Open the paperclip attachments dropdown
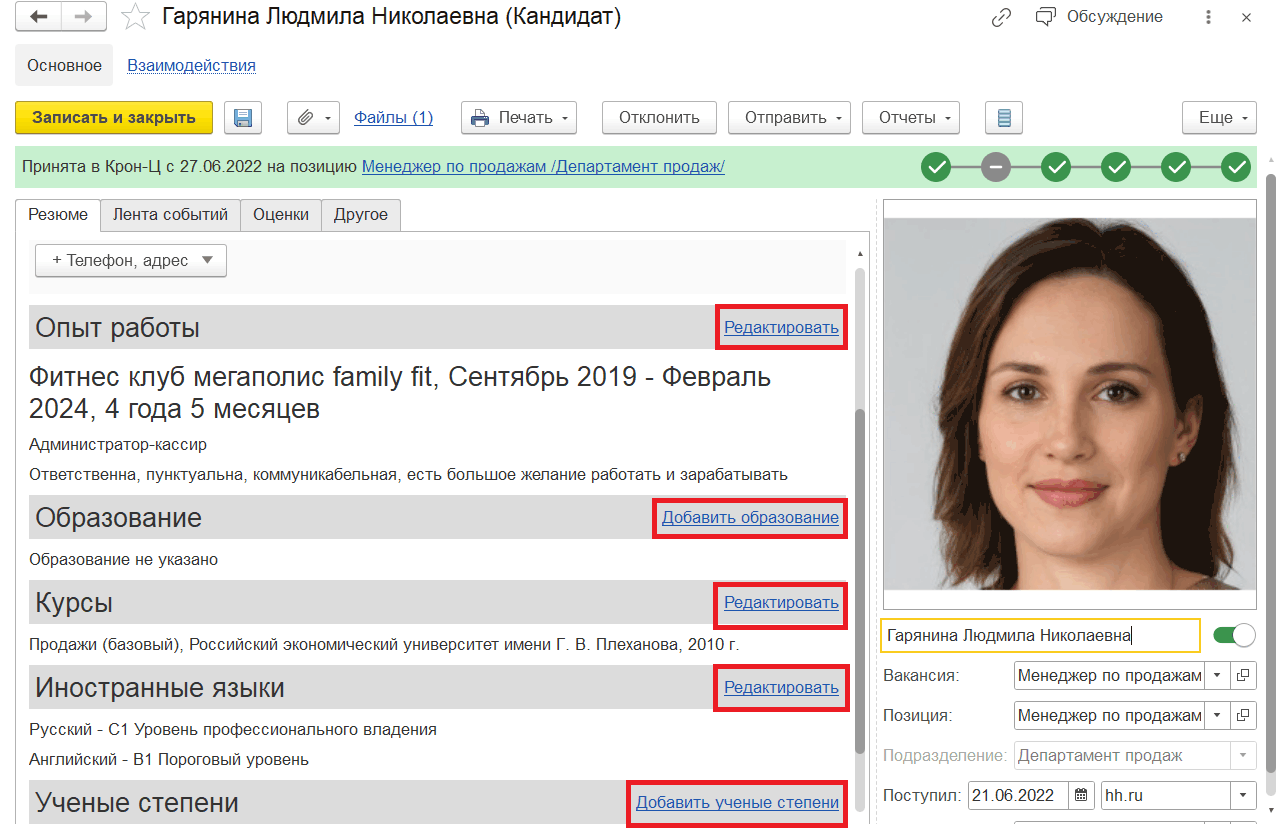Image resolution: width=1280 pixels, height=838 pixels. point(314,118)
